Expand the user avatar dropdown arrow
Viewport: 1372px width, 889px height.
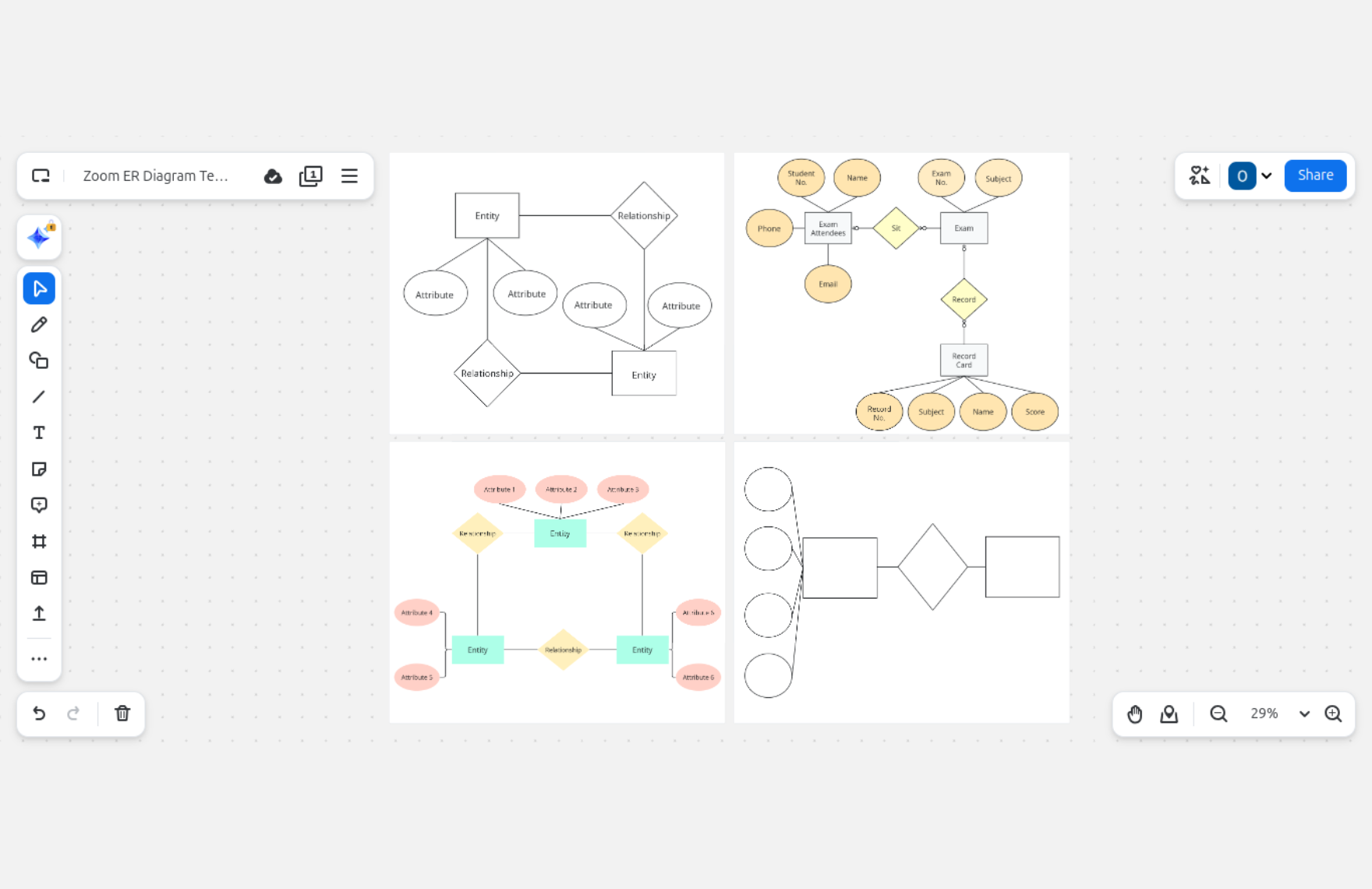(1267, 175)
